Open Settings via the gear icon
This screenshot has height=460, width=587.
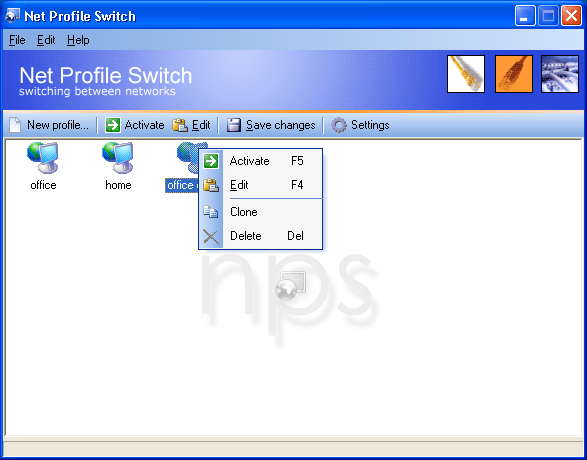point(339,125)
